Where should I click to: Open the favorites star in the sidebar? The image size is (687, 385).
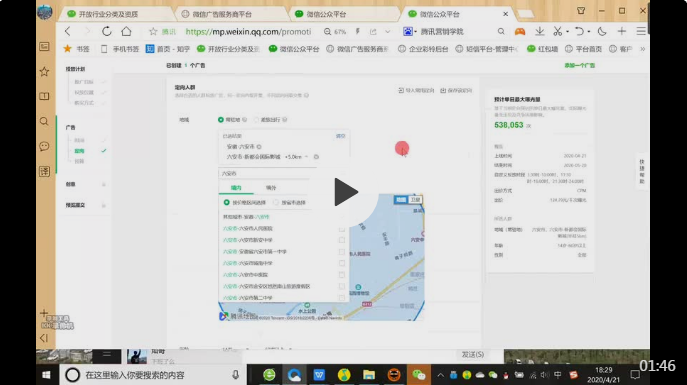click(44, 71)
